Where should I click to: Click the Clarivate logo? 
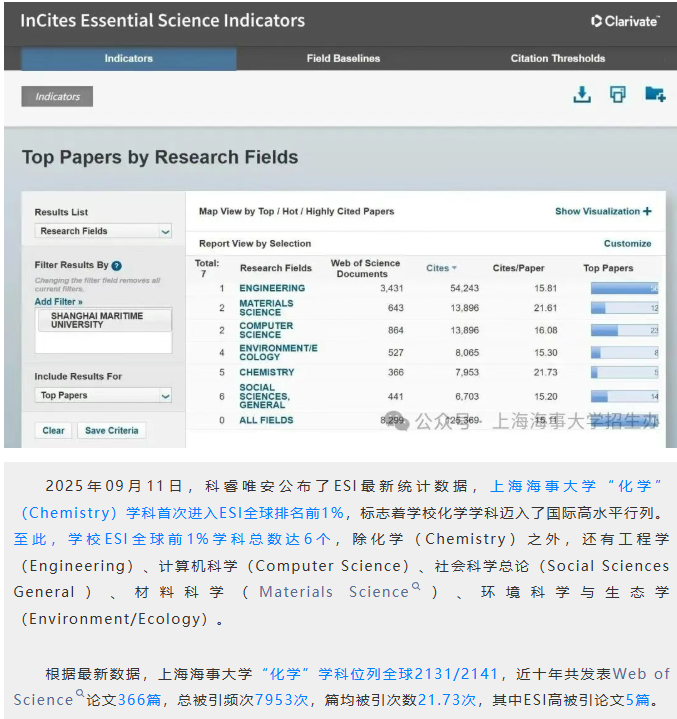point(625,20)
